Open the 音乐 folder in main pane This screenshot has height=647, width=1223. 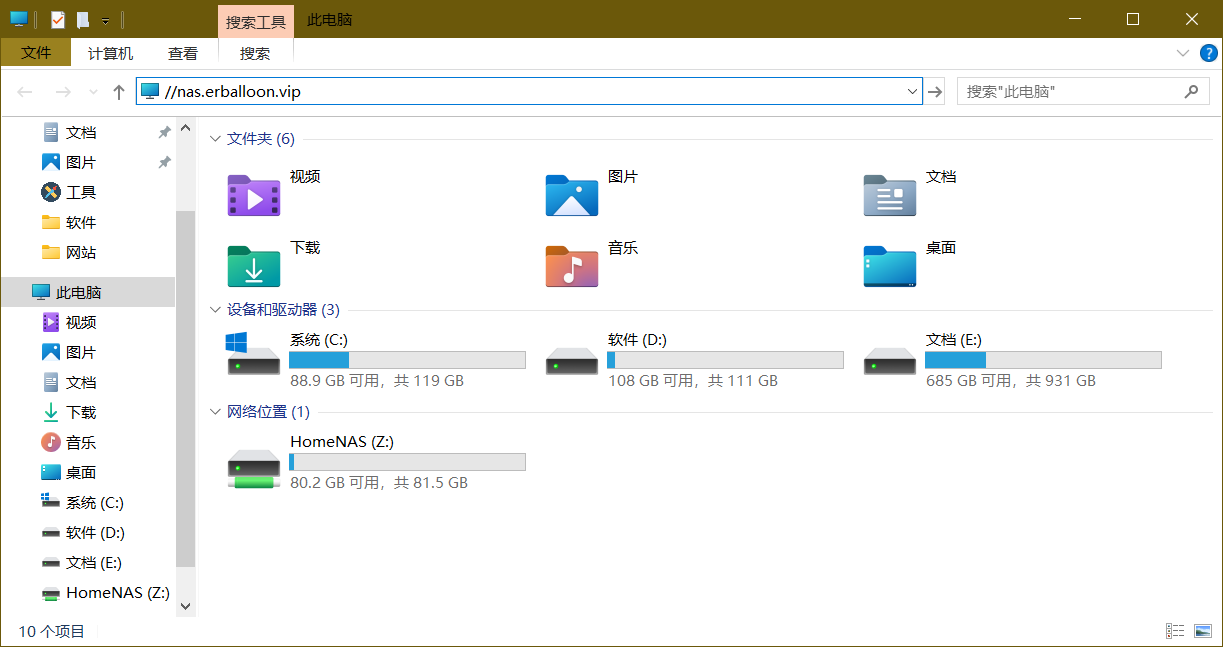coord(571,266)
